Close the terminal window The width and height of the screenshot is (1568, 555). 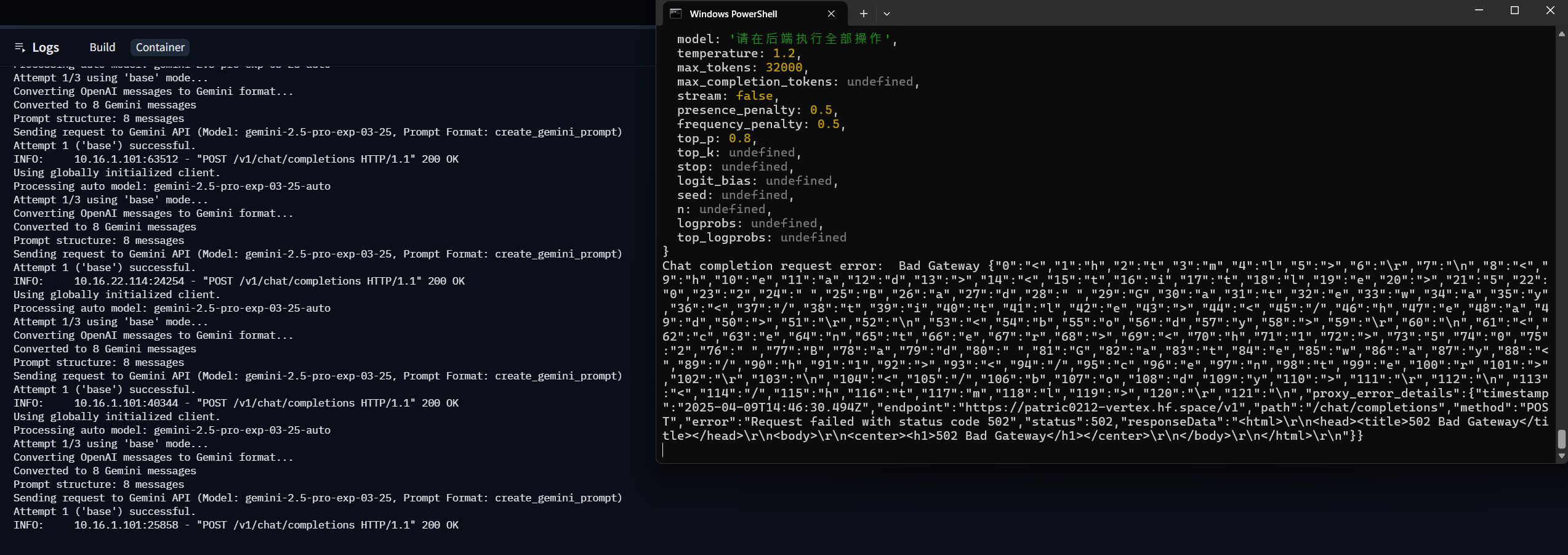click(1550, 10)
